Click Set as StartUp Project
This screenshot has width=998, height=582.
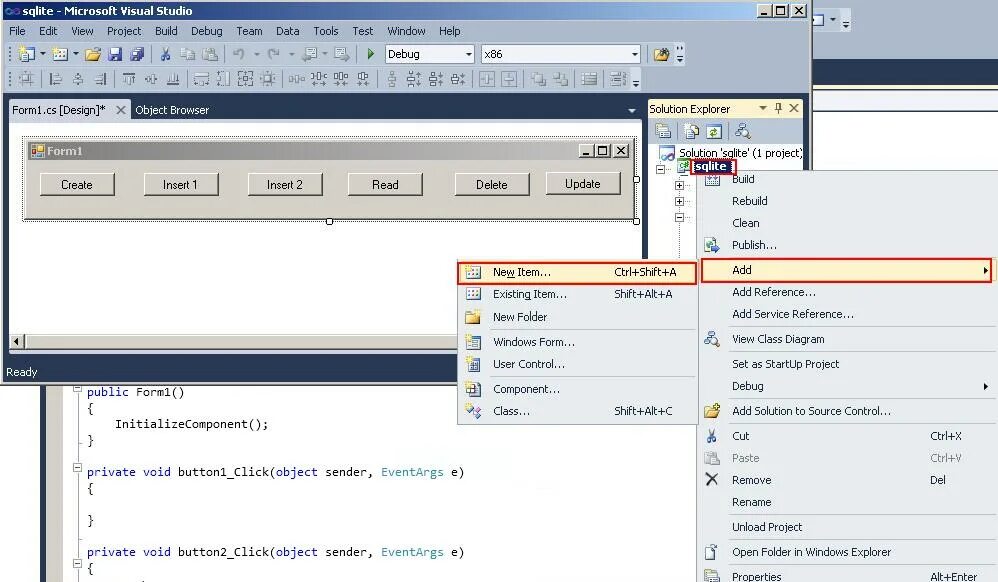(847, 364)
